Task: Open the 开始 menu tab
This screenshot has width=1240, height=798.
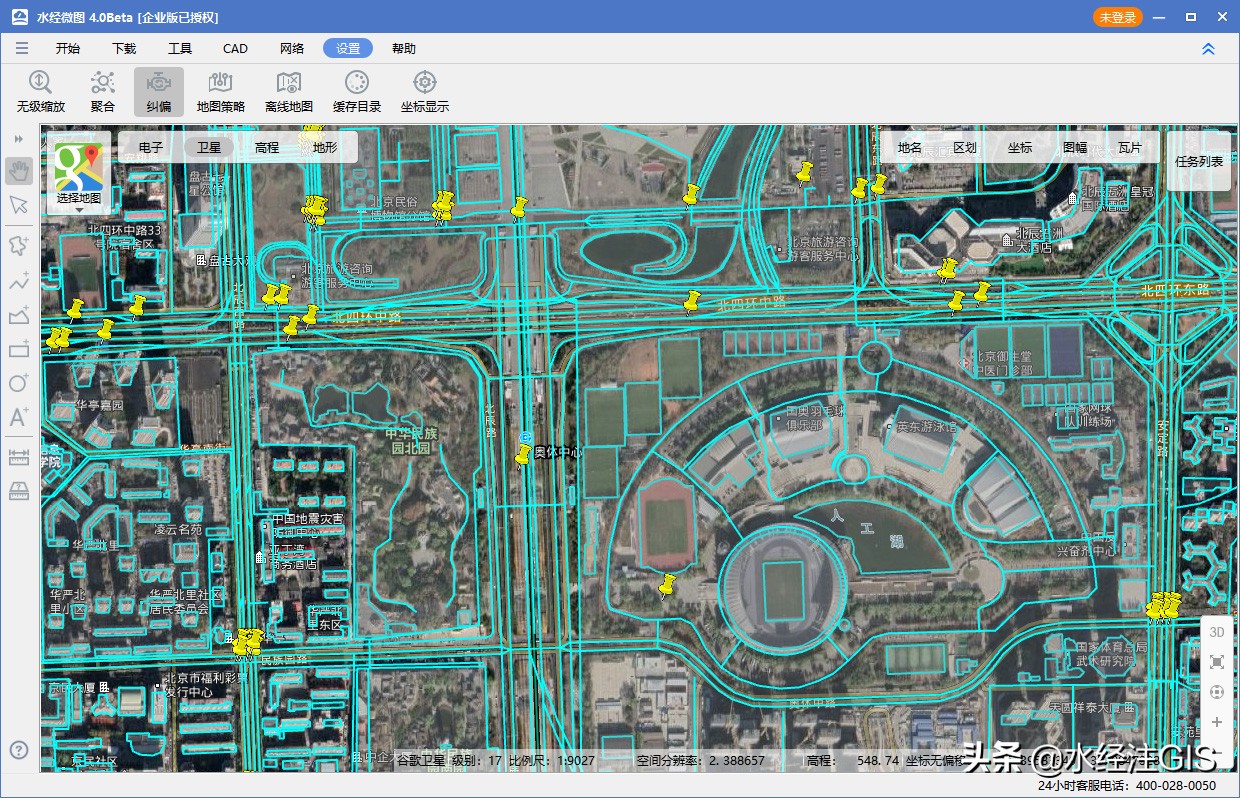Action: pos(68,48)
